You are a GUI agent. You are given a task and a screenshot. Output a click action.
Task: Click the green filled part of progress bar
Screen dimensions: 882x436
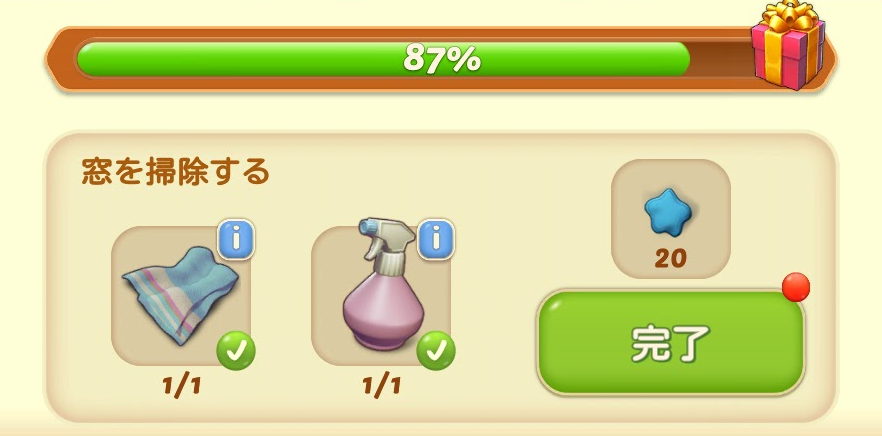tap(383, 59)
